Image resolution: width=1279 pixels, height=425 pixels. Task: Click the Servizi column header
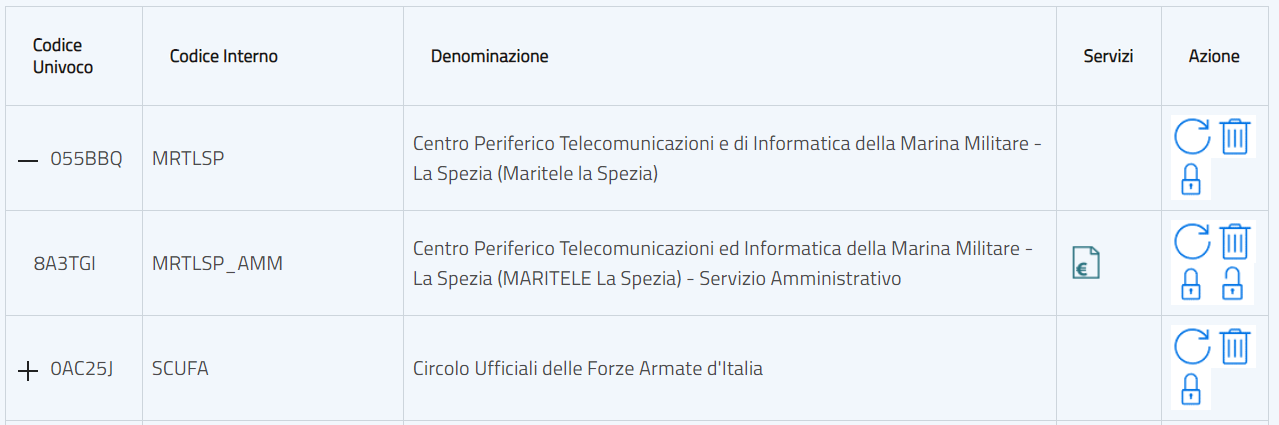pyautogui.click(x=1108, y=56)
